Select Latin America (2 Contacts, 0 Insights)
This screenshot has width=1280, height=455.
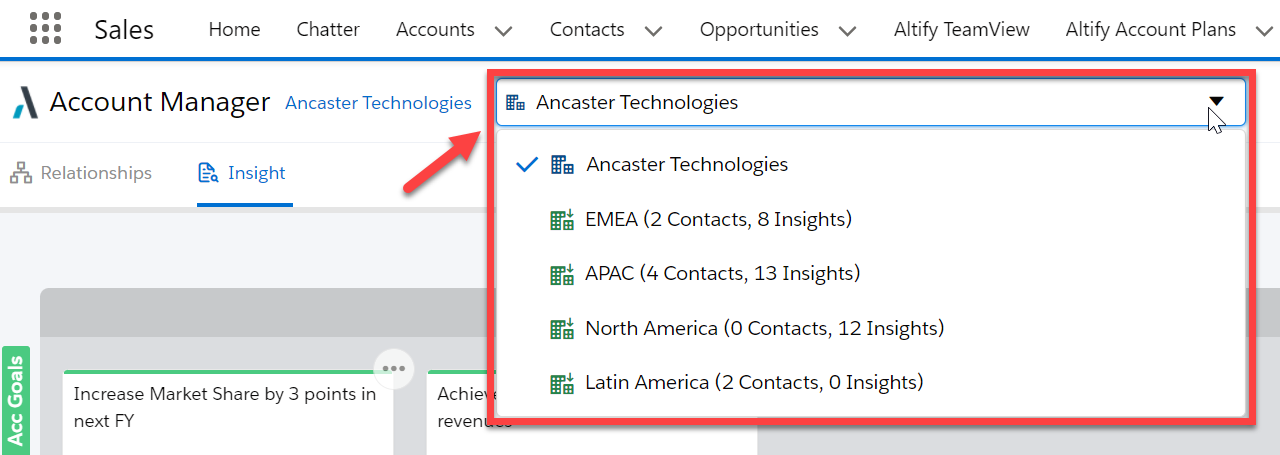[x=871, y=382]
